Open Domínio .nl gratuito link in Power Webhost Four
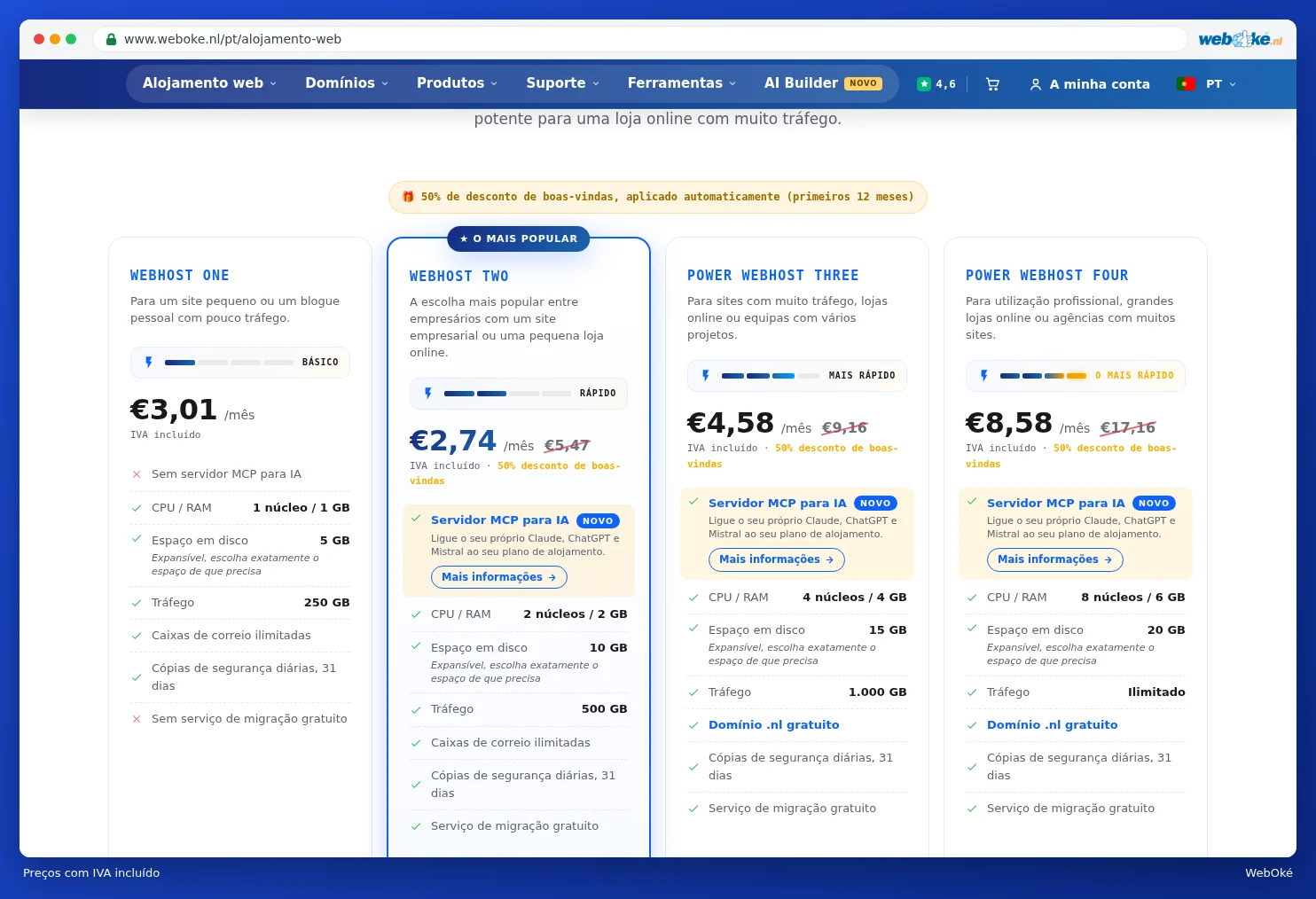Image resolution: width=1316 pixels, height=899 pixels. click(x=1053, y=725)
